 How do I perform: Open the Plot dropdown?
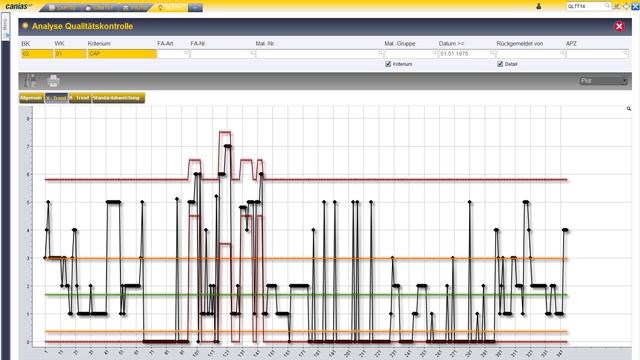tap(603, 81)
